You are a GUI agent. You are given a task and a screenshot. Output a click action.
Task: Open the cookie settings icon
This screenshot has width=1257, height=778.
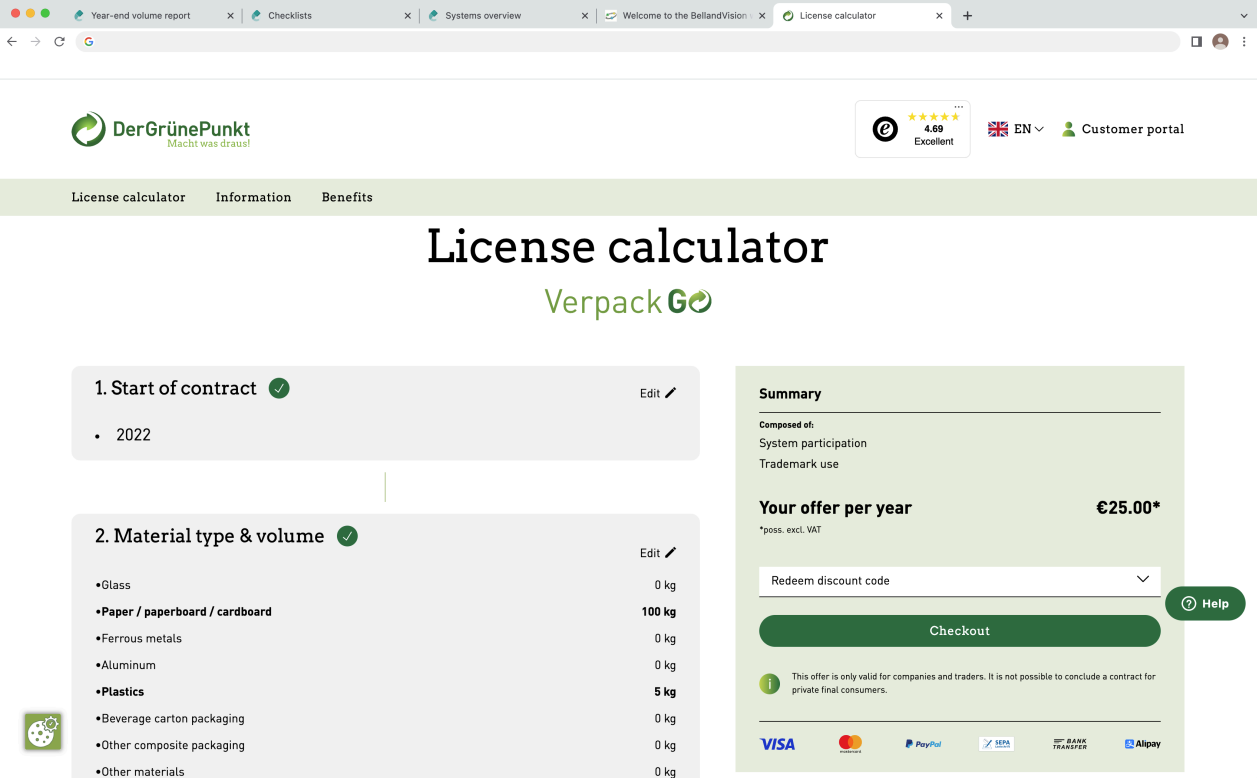coord(42,732)
